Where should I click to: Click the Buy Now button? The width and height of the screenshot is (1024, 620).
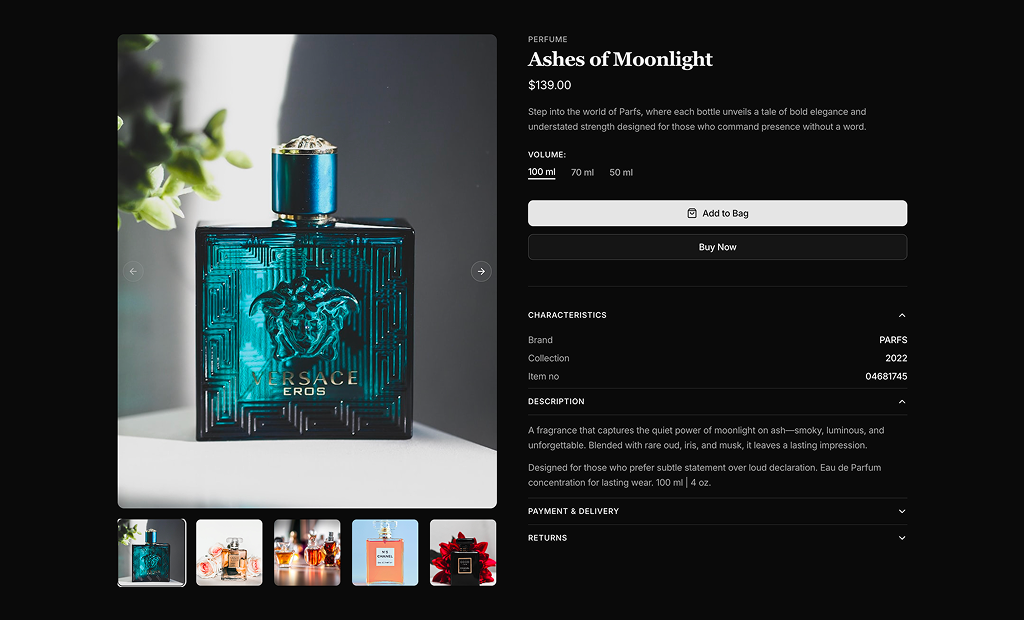click(x=717, y=247)
